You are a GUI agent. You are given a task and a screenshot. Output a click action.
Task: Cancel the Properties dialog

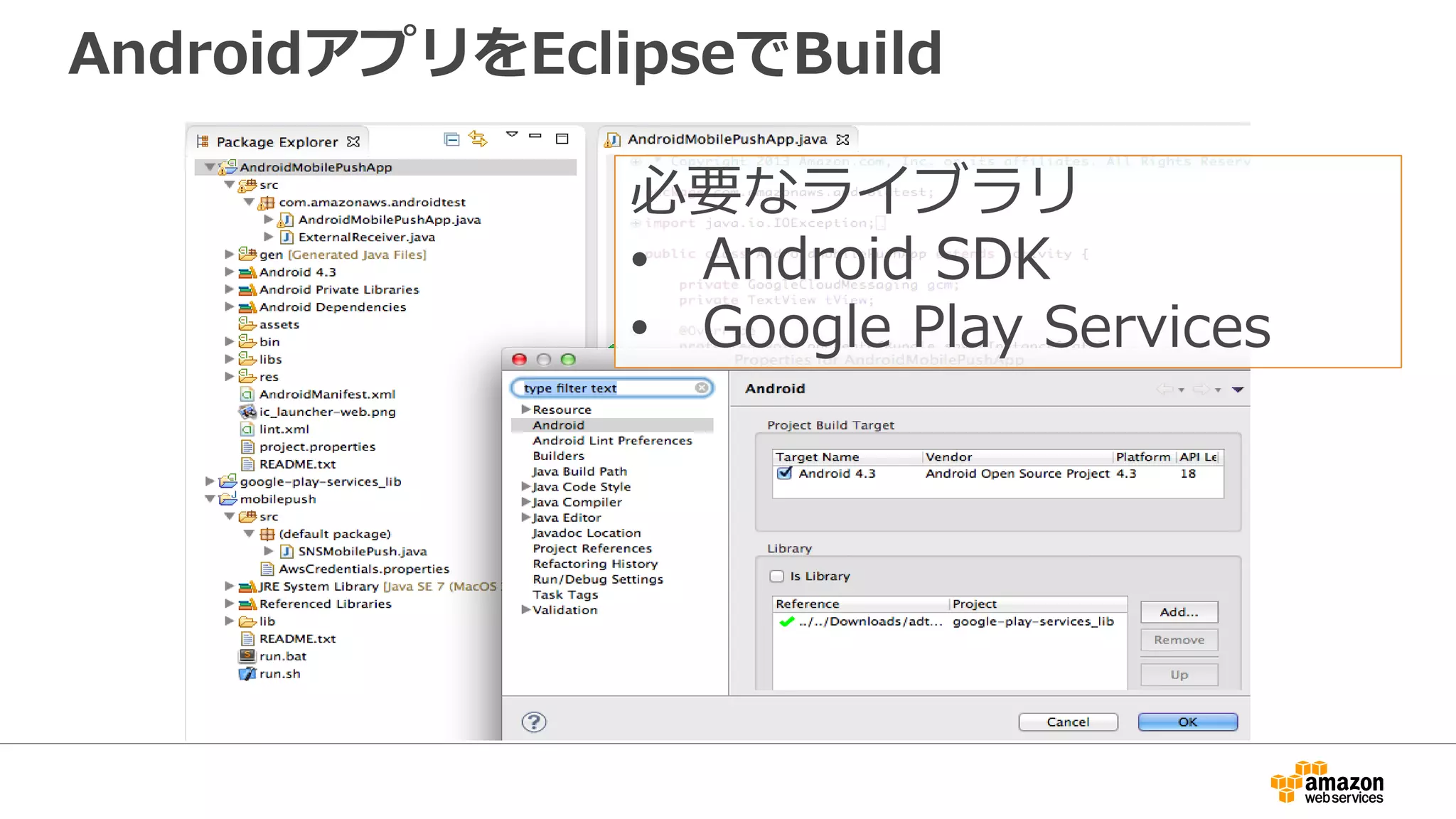(1068, 722)
